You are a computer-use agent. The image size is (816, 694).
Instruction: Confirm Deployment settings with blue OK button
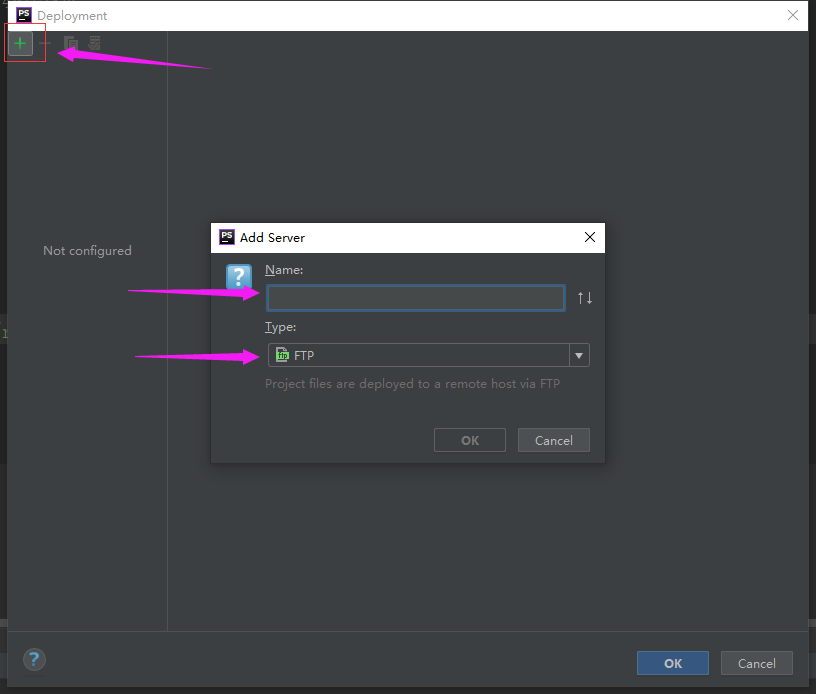pyautogui.click(x=672, y=663)
